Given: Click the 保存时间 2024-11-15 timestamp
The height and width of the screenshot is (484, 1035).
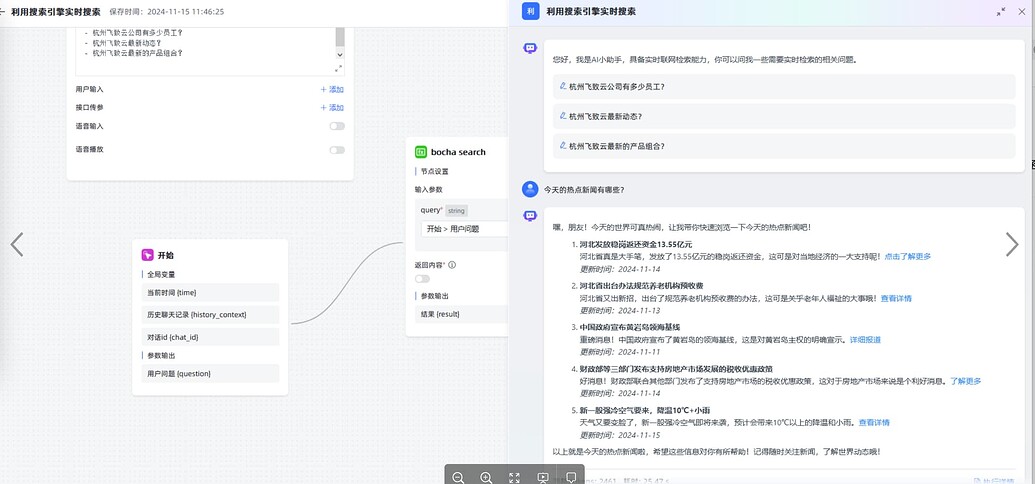Looking at the screenshot, I should 166,12.
